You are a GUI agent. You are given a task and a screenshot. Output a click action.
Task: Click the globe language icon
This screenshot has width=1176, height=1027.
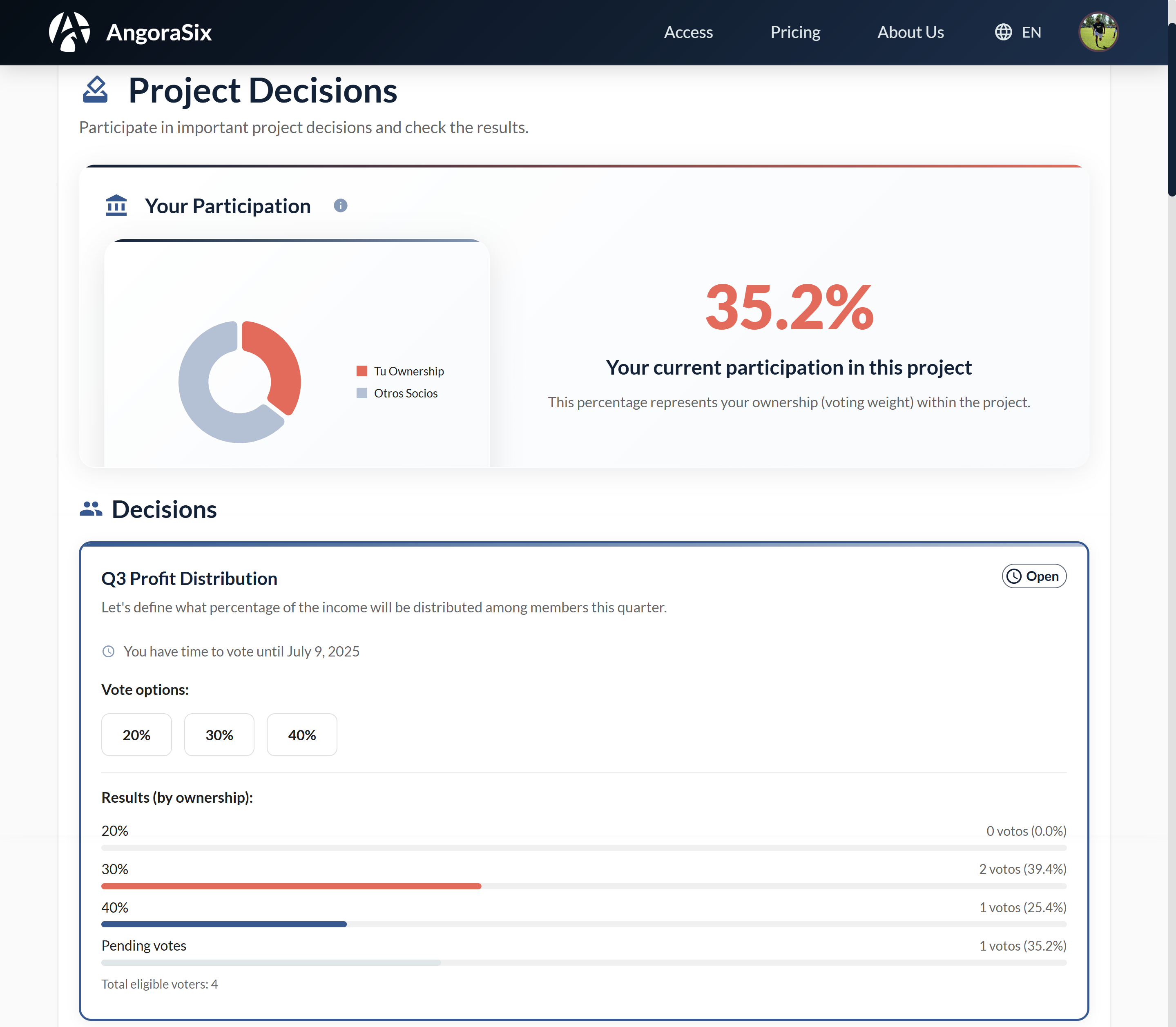point(1003,32)
